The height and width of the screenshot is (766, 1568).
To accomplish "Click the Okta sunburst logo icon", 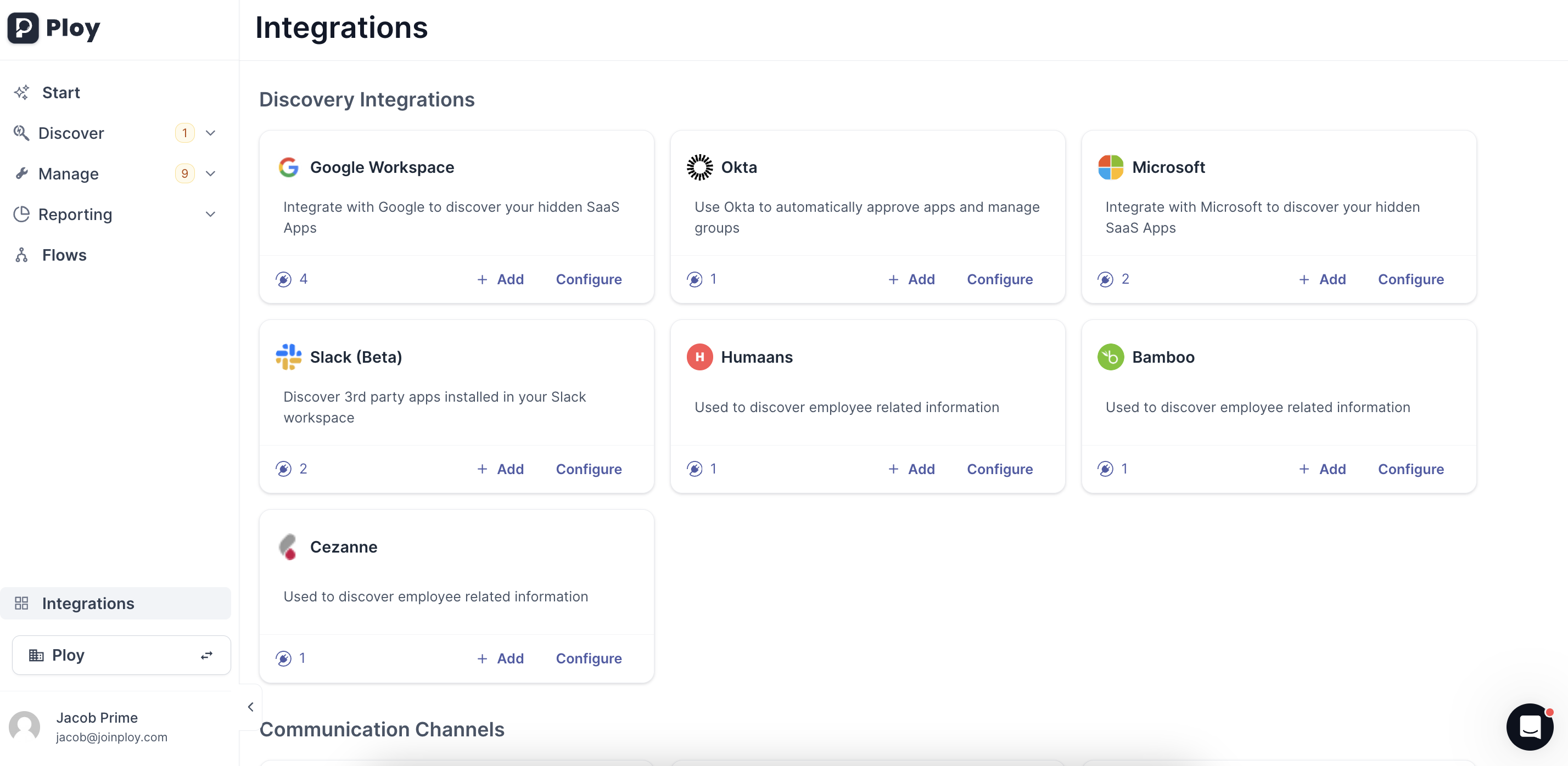I will tap(699, 167).
